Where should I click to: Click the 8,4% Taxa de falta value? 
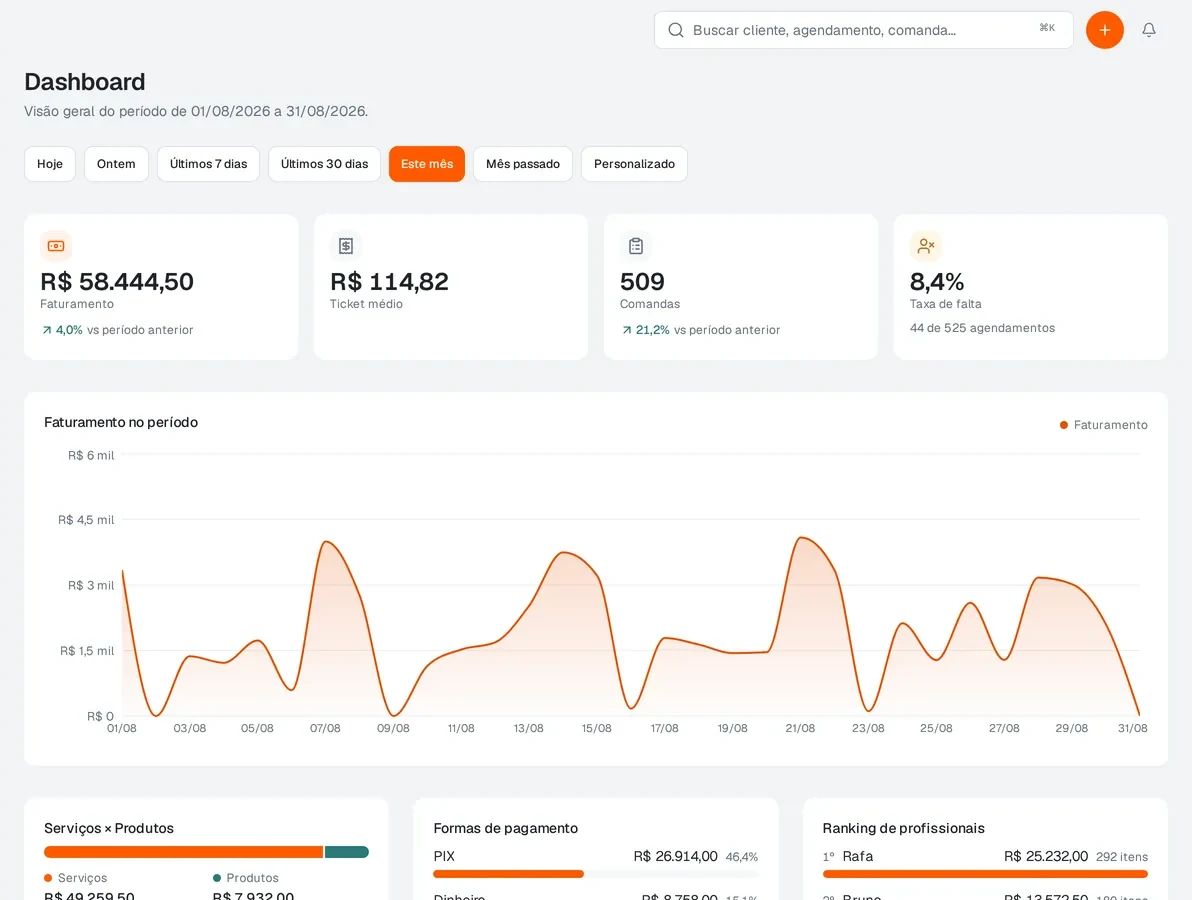[x=937, y=282]
